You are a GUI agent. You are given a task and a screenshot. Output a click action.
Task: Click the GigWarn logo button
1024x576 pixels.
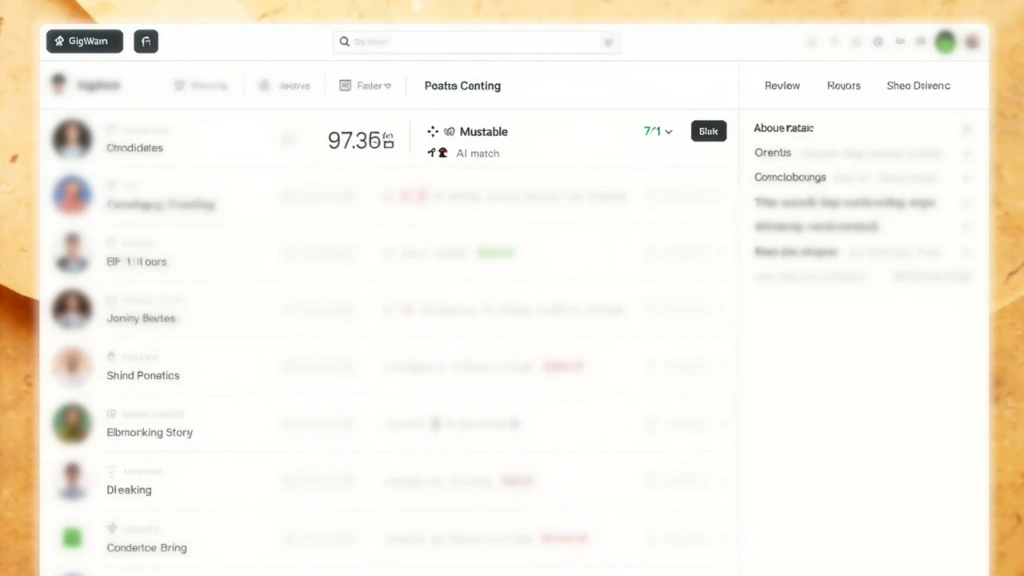84,41
